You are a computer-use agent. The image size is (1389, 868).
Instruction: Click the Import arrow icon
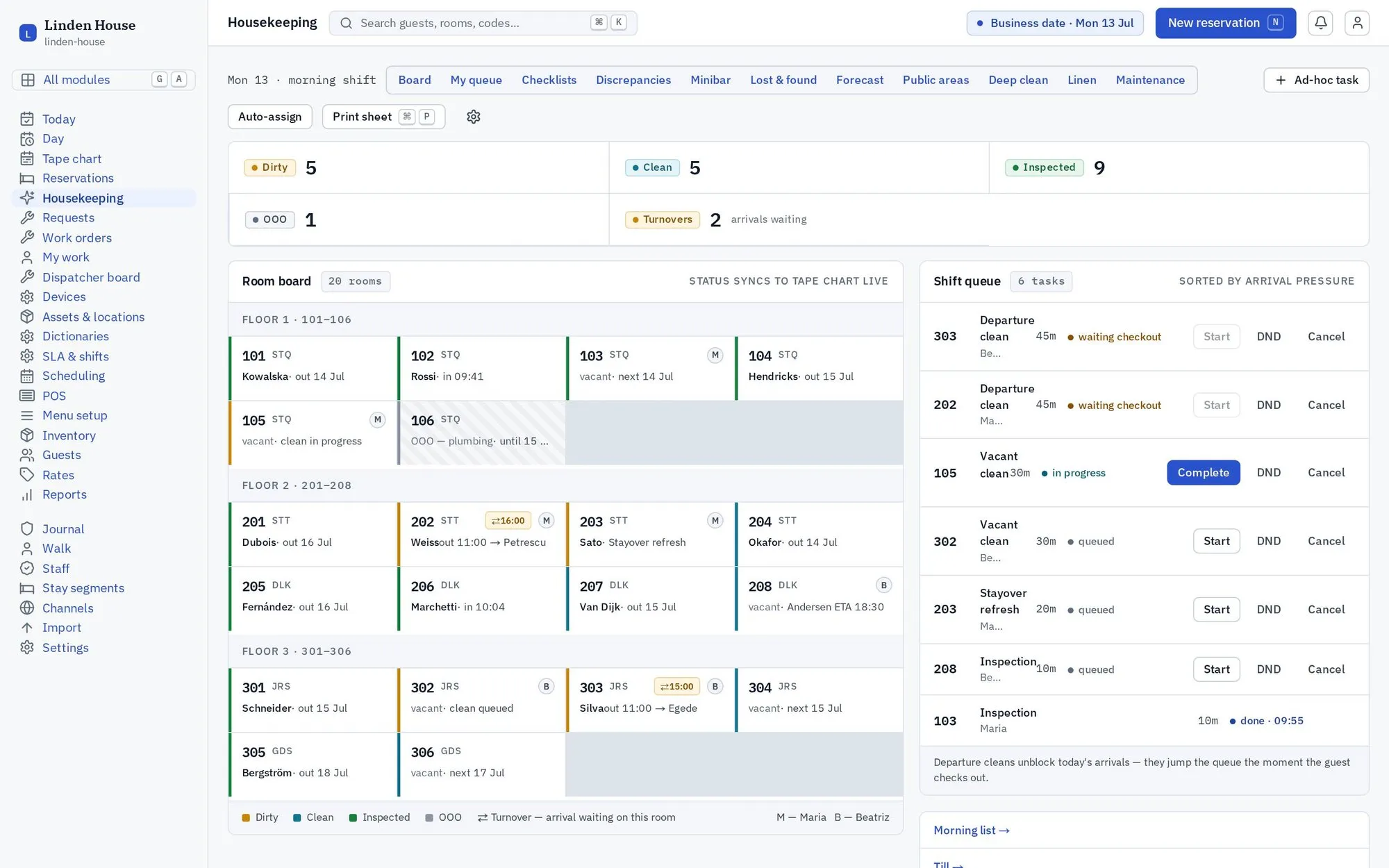[27, 628]
